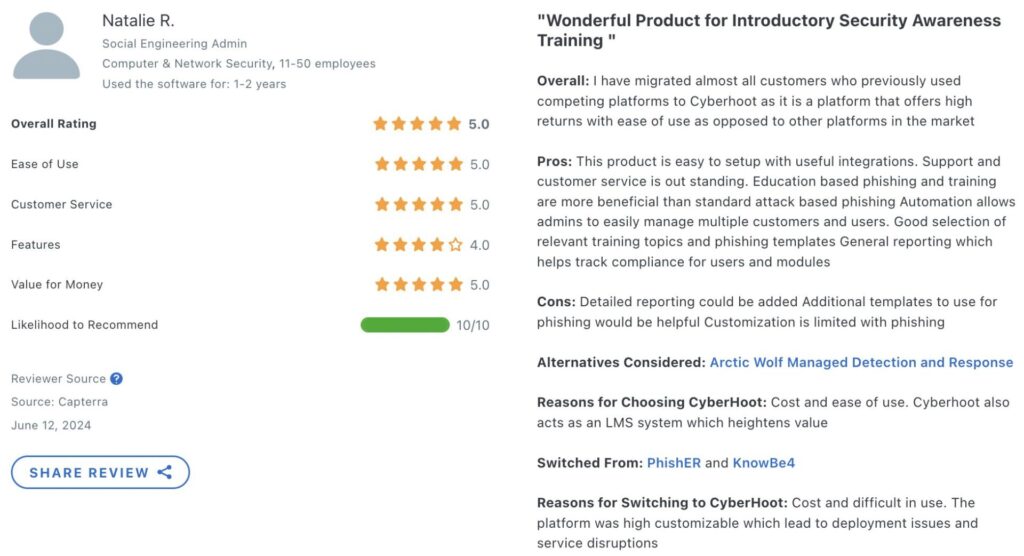Click the Reviewer Source help question-mark icon
This screenshot has width=1024, height=556.
pyautogui.click(x=116, y=379)
